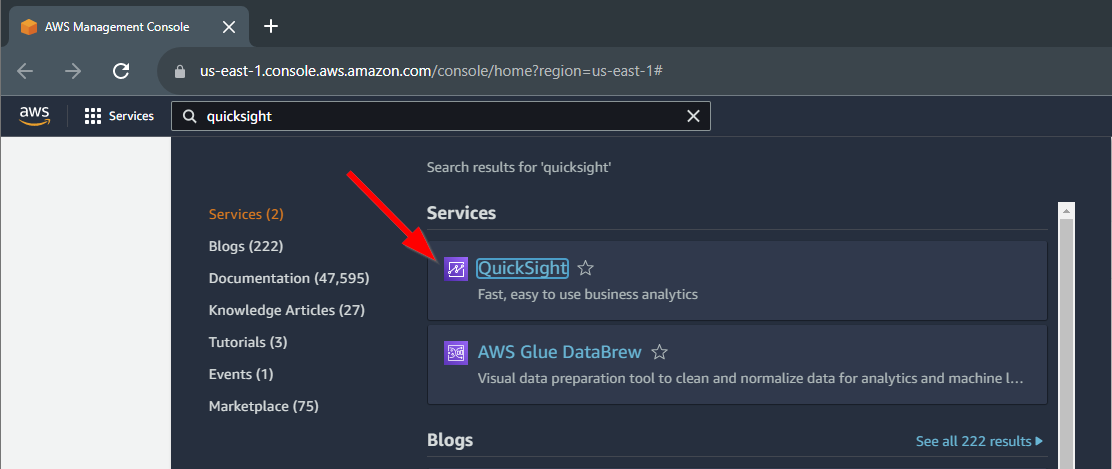Go back in browser history
This screenshot has height=469, width=1112.
pos(25,71)
